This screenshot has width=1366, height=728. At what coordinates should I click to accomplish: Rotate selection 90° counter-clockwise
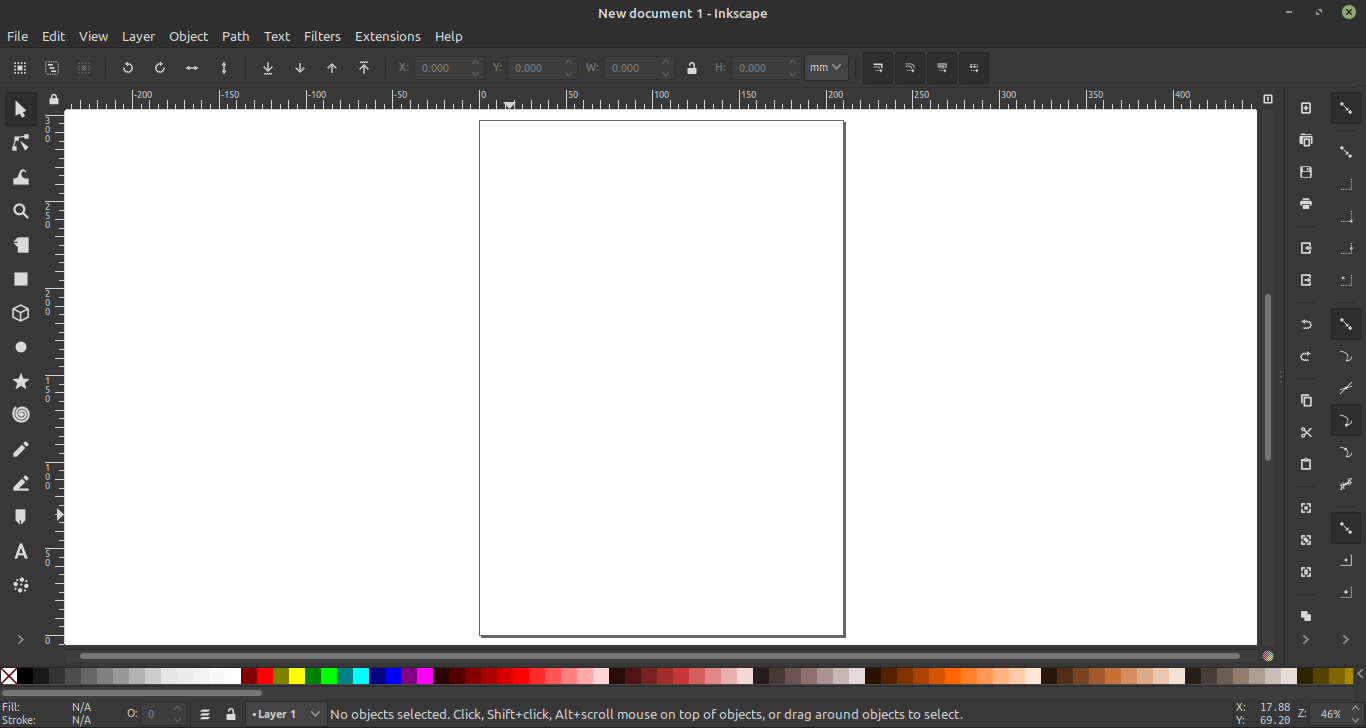128,68
